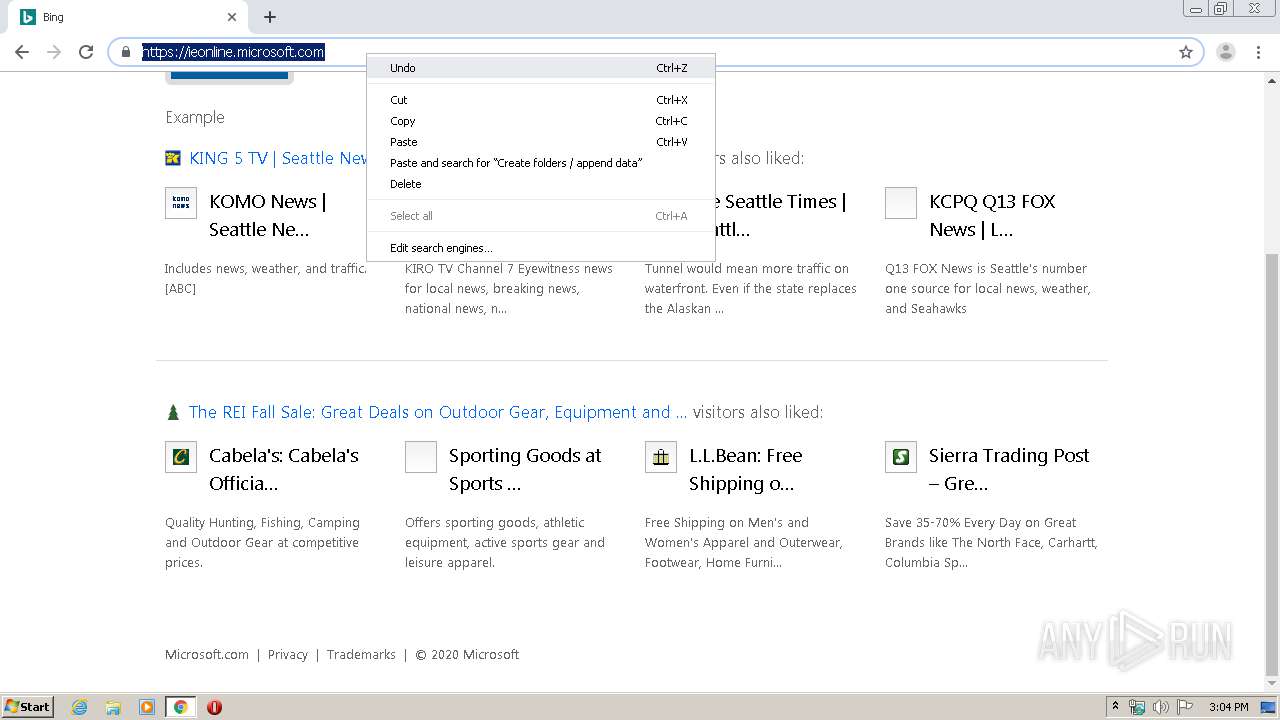The height and width of the screenshot is (720, 1280).
Task: Select Paste and search for "Create folders / append data"
Action: pyautogui.click(x=541, y=163)
